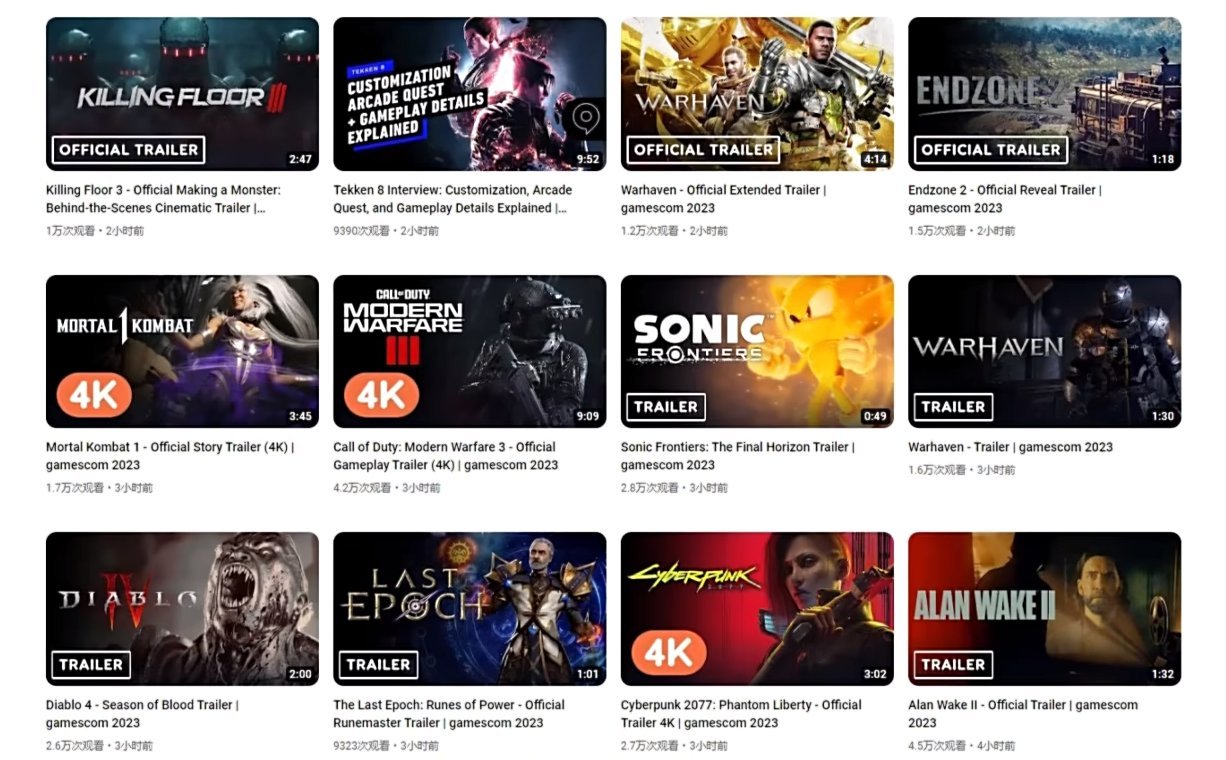The height and width of the screenshot is (760, 1226).
Task: Click the 'Alan Wake II - Official Trailer' title
Action: point(1023,713)
